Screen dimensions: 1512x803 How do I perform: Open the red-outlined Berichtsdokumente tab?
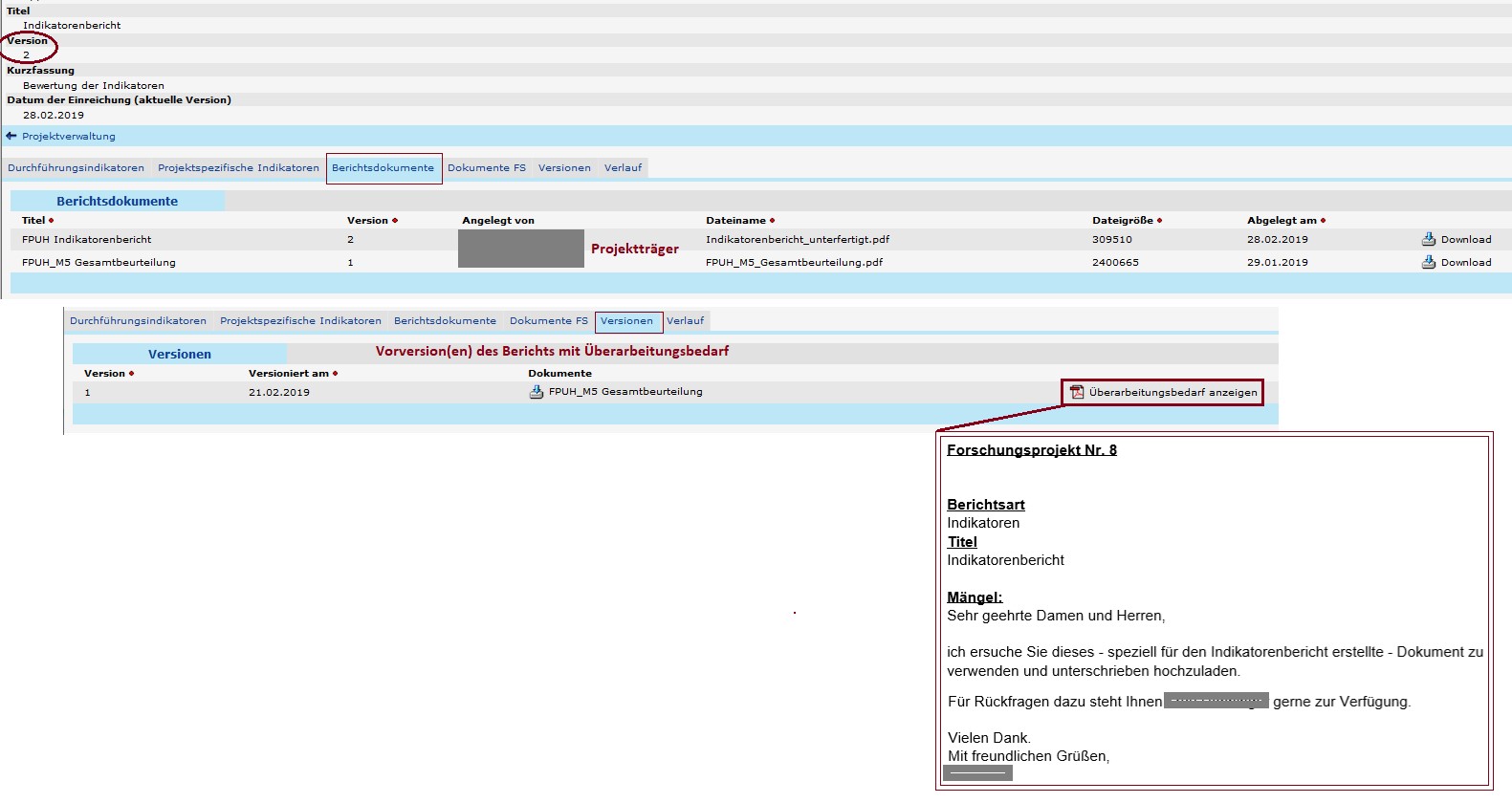tap(383, 168)
